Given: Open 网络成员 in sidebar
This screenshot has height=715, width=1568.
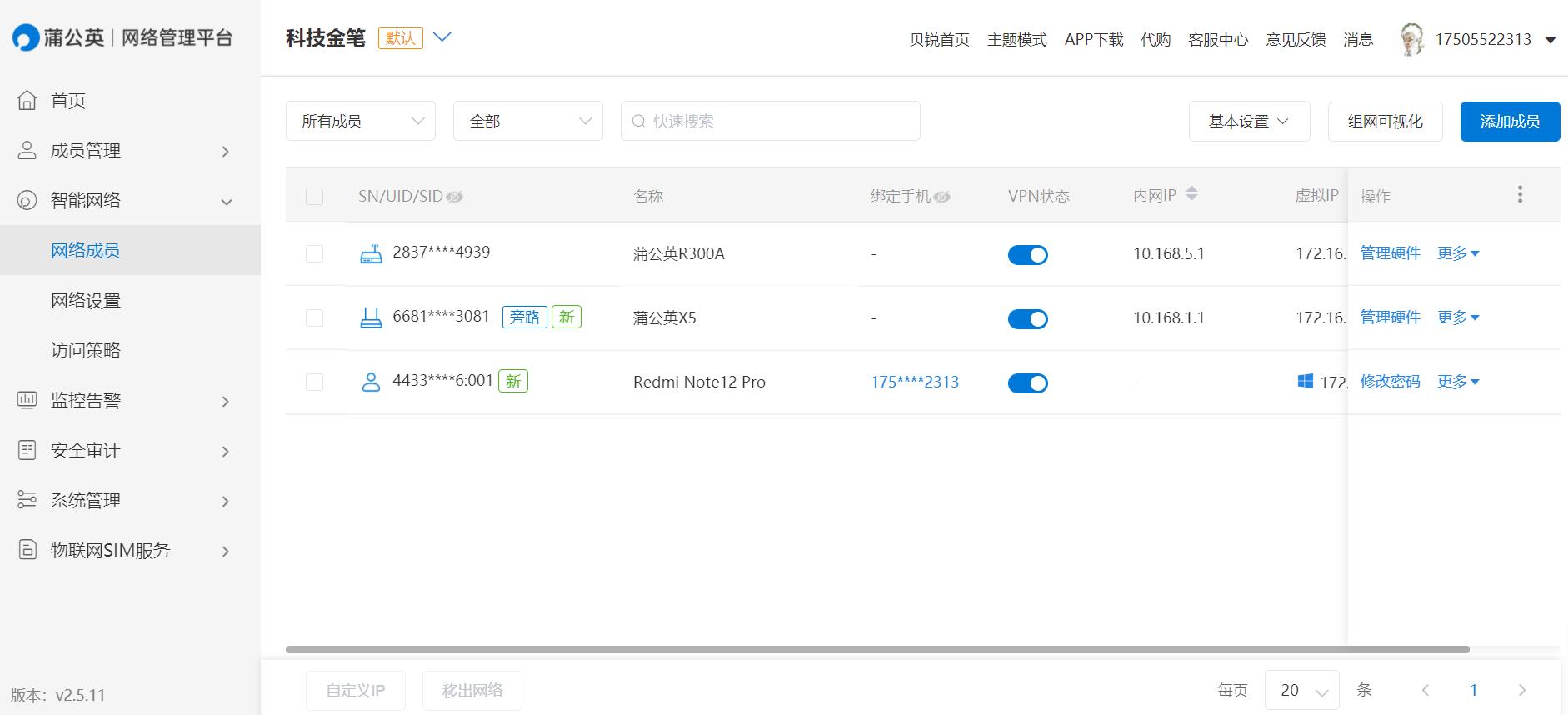Looking at the screenshot, I should (130, 250).
